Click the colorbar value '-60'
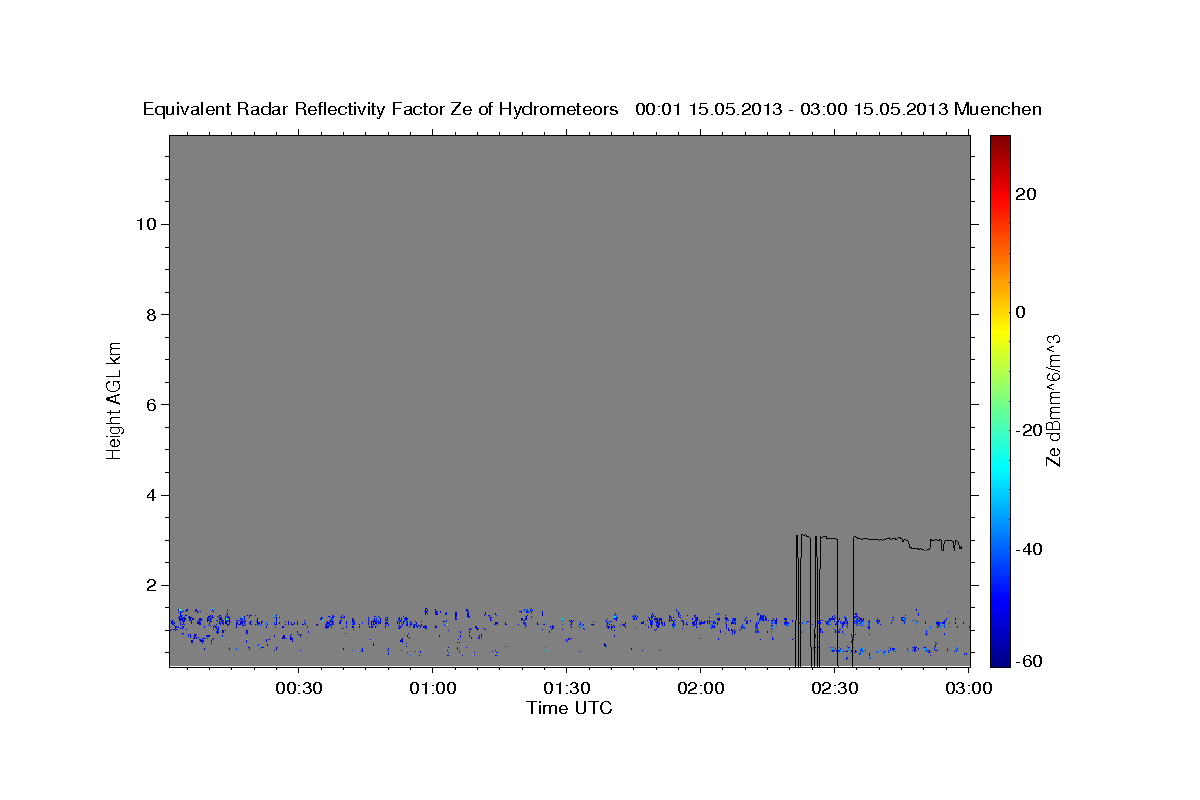The height and width of the screenshot is (800, 1200). click(x=1028, y=661)
